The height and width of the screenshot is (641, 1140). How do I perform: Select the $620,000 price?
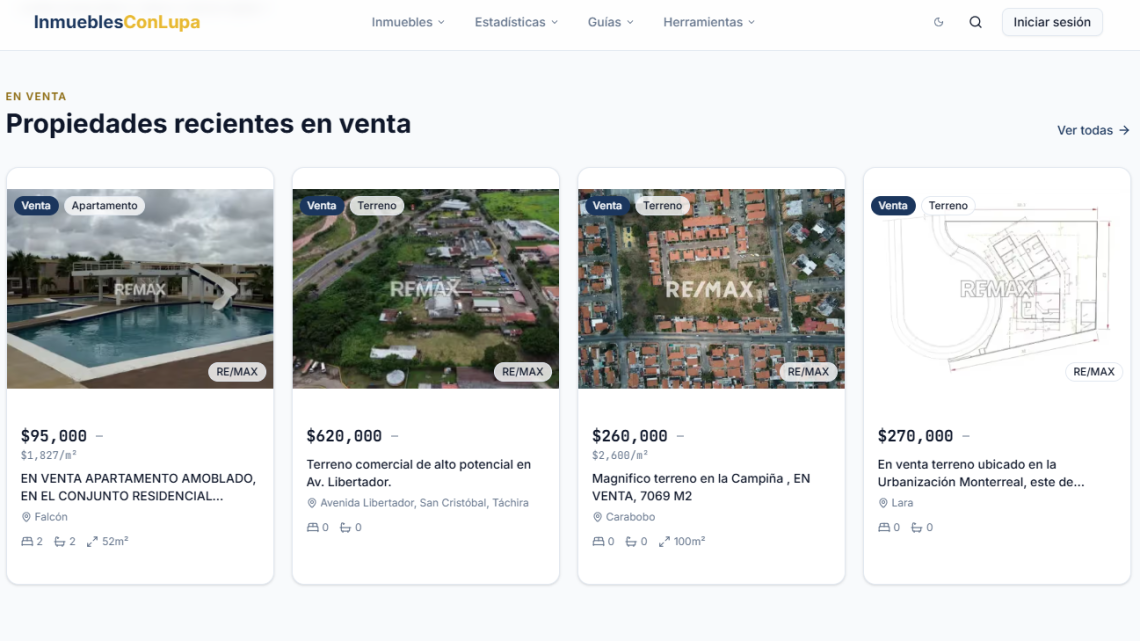[x=344, y=436]
